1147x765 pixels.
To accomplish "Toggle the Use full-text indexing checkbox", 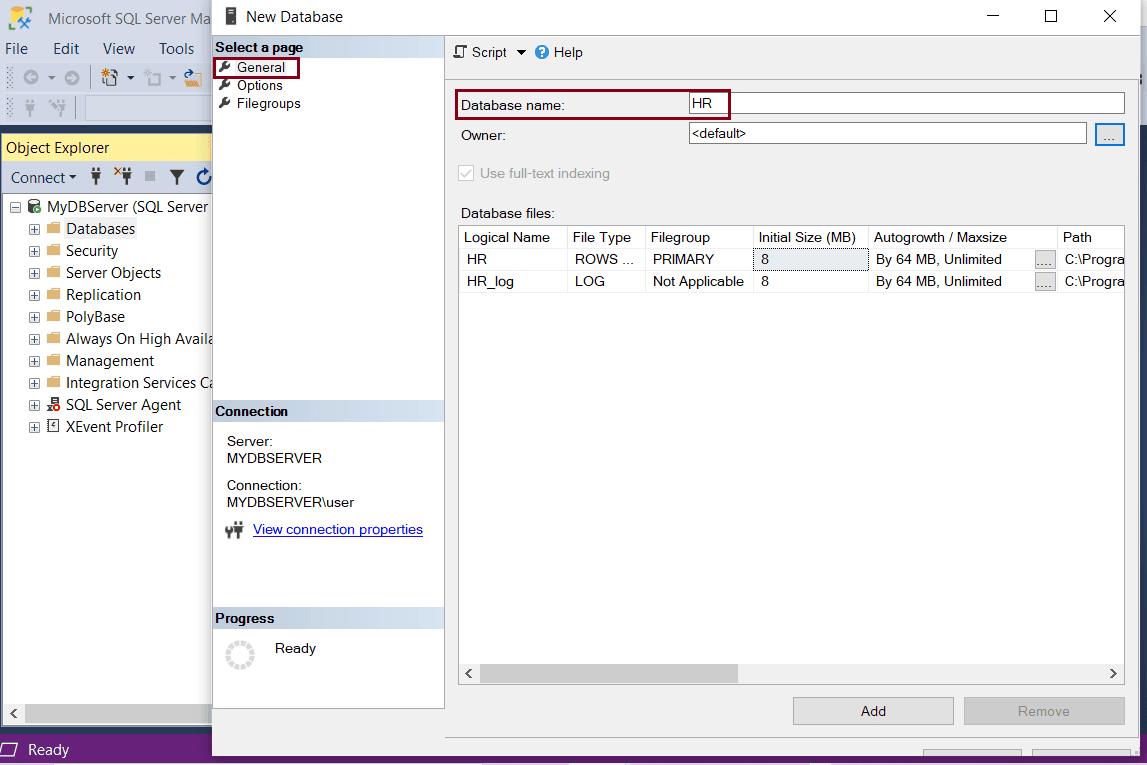I will 465,173.
